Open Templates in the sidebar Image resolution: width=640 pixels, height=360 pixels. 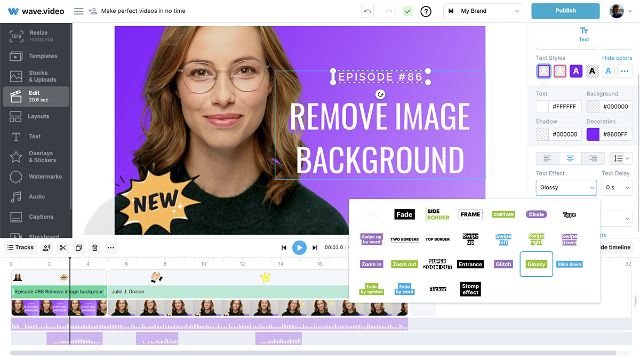36,56
